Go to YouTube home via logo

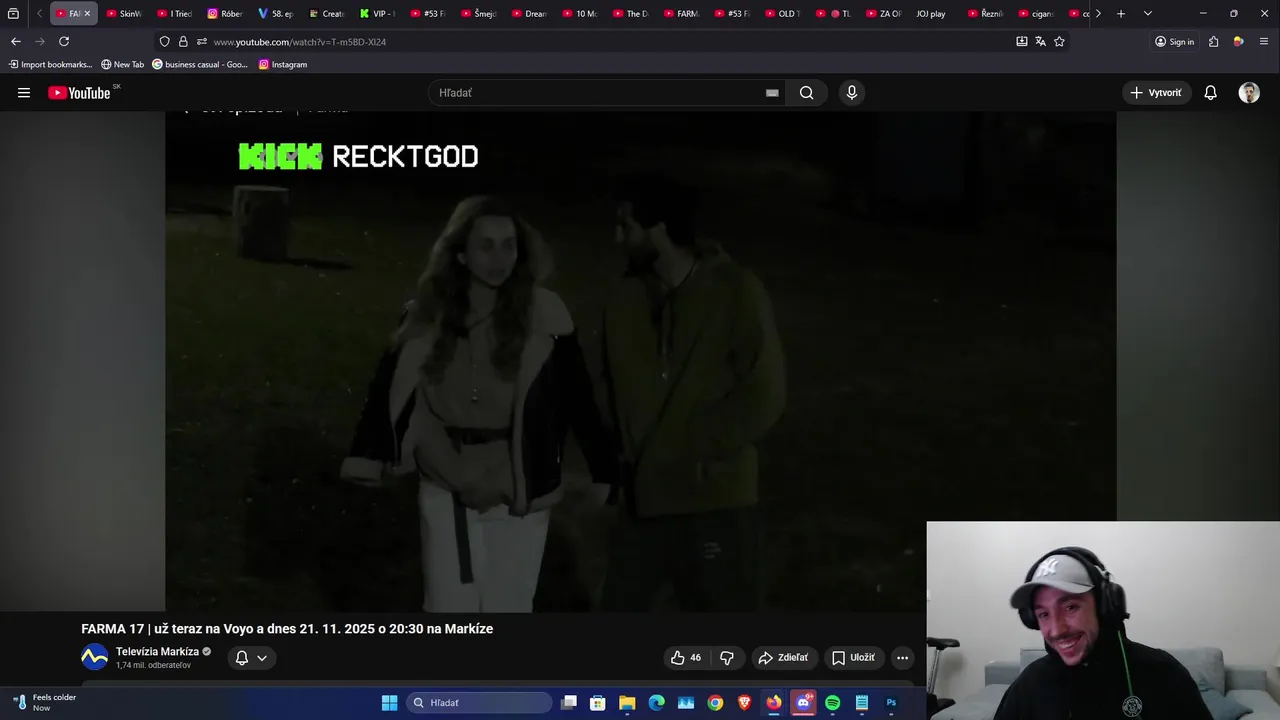click(79, 93)
